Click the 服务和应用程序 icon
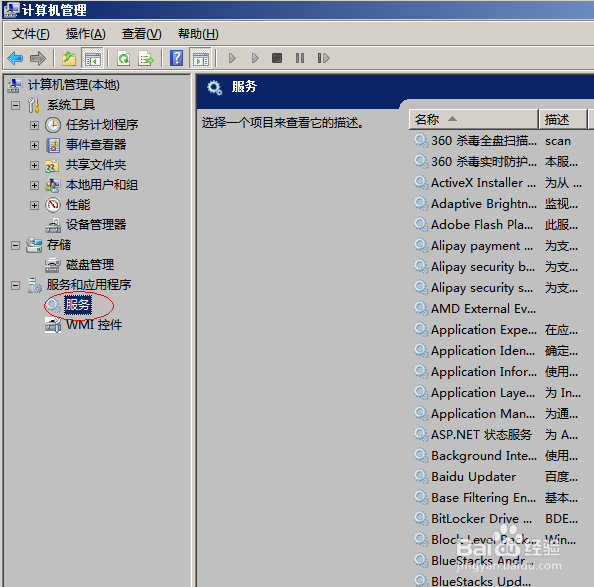594x587 pixels. (x=34, y=285)
